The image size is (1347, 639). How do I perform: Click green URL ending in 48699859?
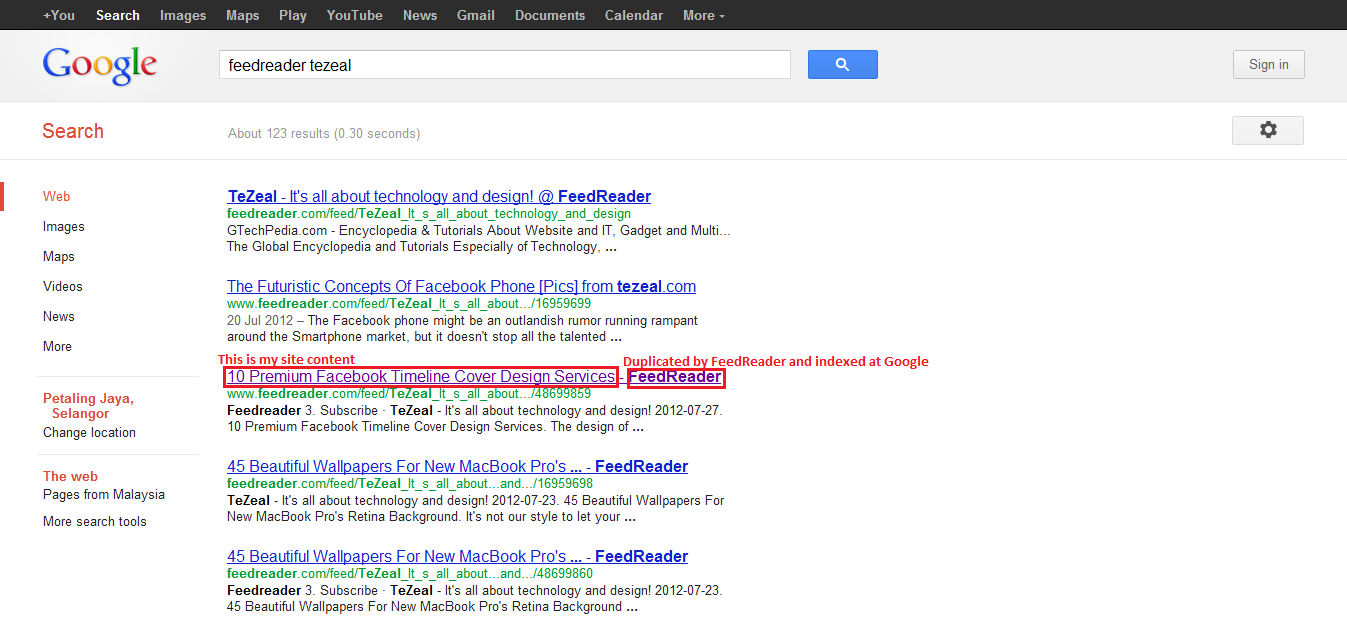coord(409,394)
